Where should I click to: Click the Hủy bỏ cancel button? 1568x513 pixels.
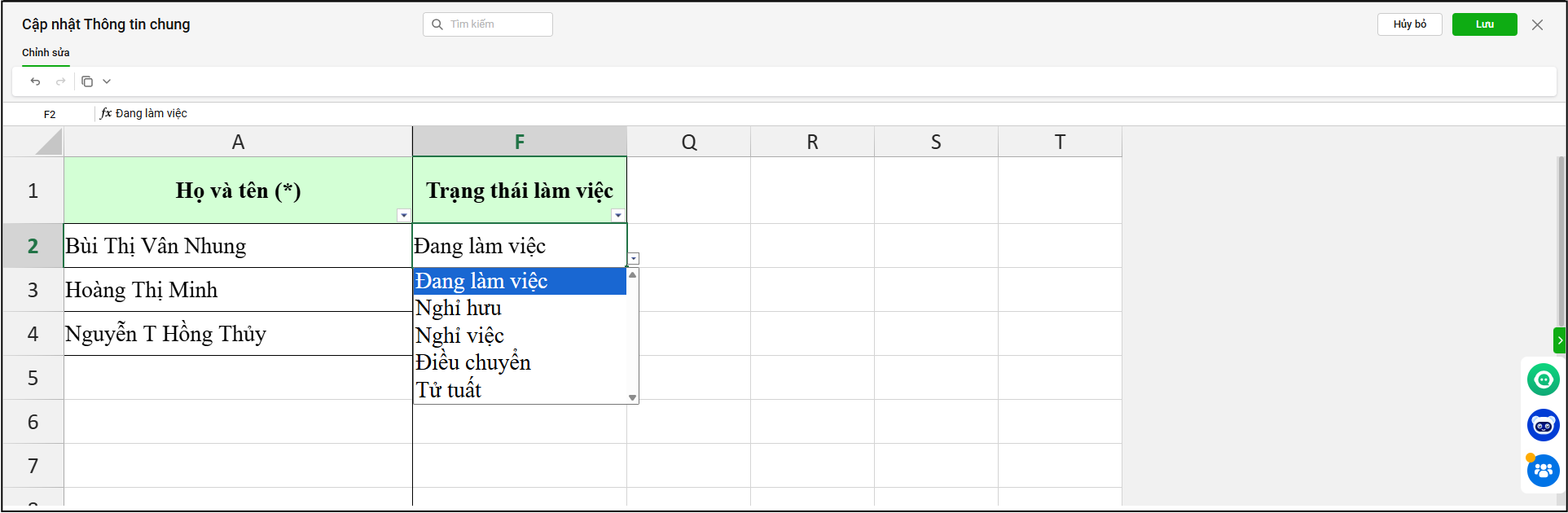click(1409, 24)
